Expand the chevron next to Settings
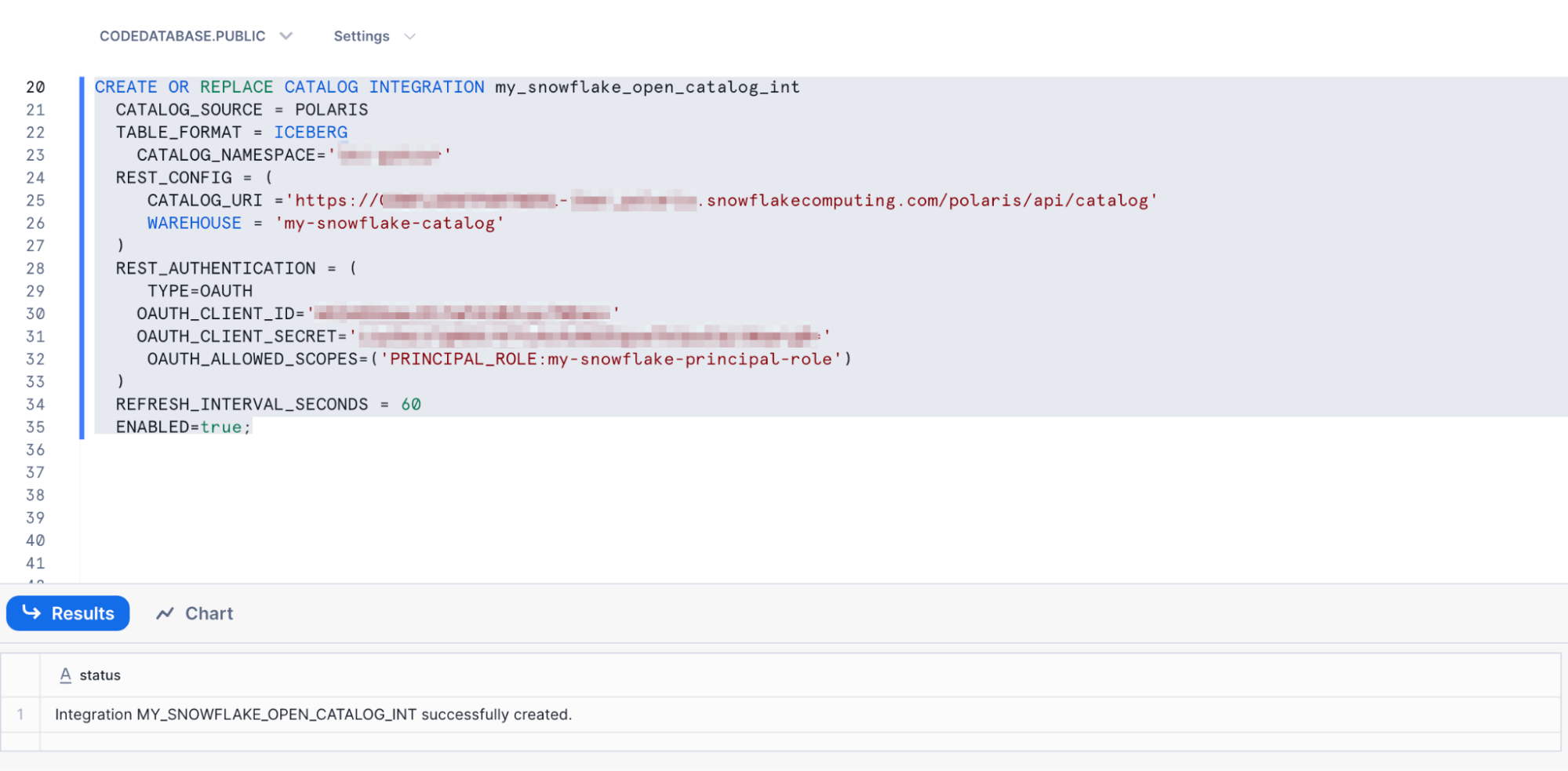This screenshot has height=771, width=1568. click(x=409, y=36)
